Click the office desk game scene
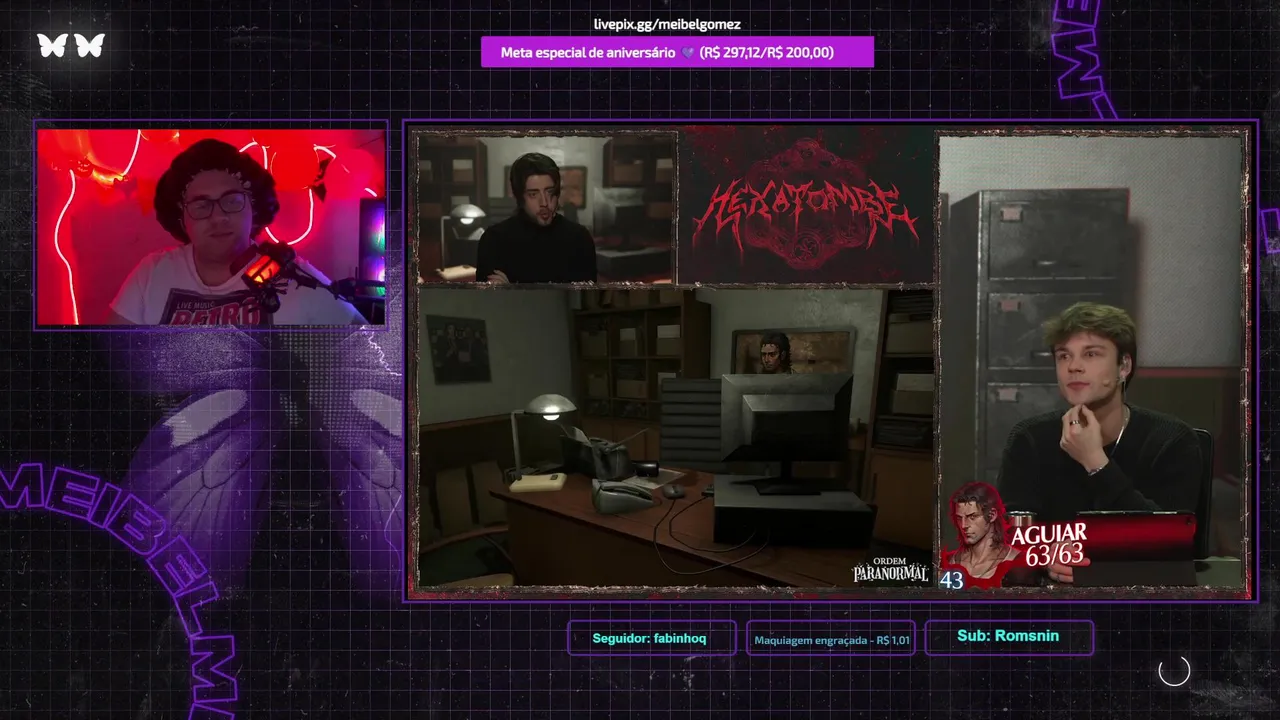Image resolution: width=1280 pixels, height=720 pixels. click(x=675, y=437)
